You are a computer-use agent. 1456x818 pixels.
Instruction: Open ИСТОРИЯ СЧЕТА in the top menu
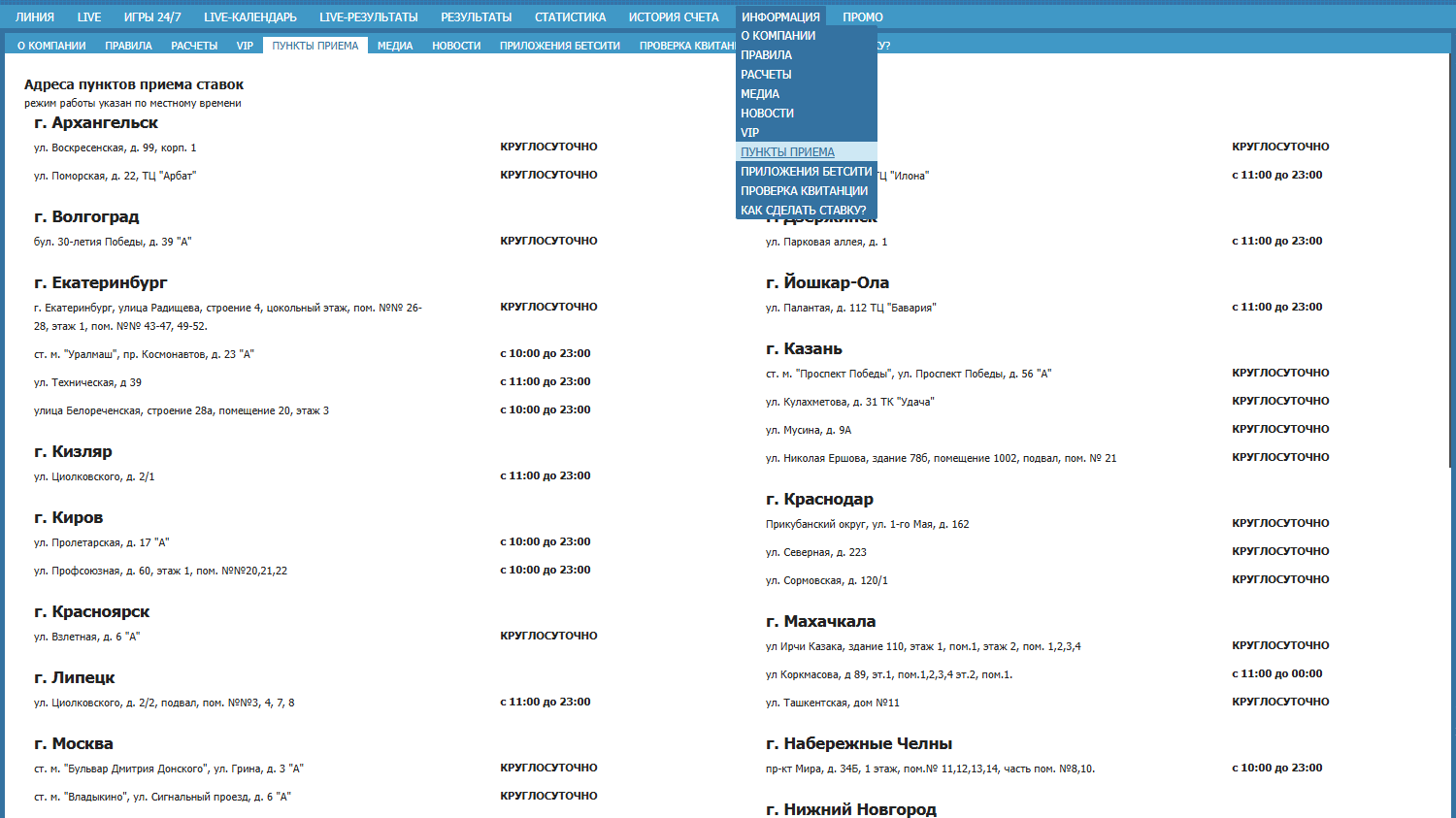(674, 17)
